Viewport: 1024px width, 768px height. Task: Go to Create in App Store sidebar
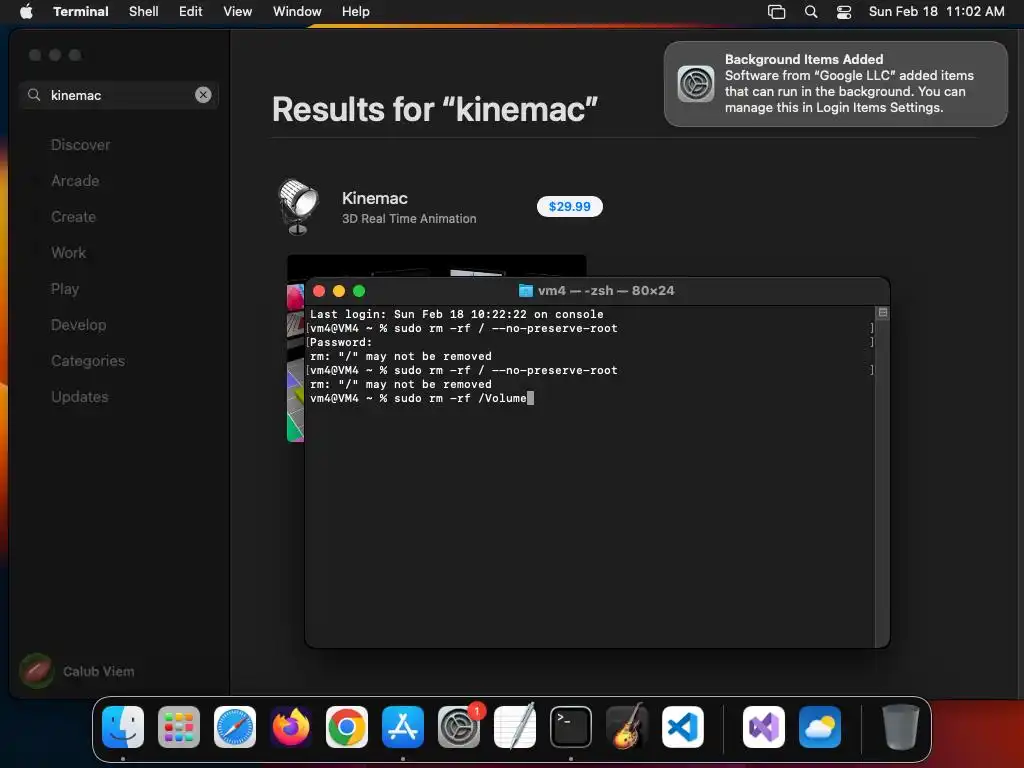coord(73,217)
